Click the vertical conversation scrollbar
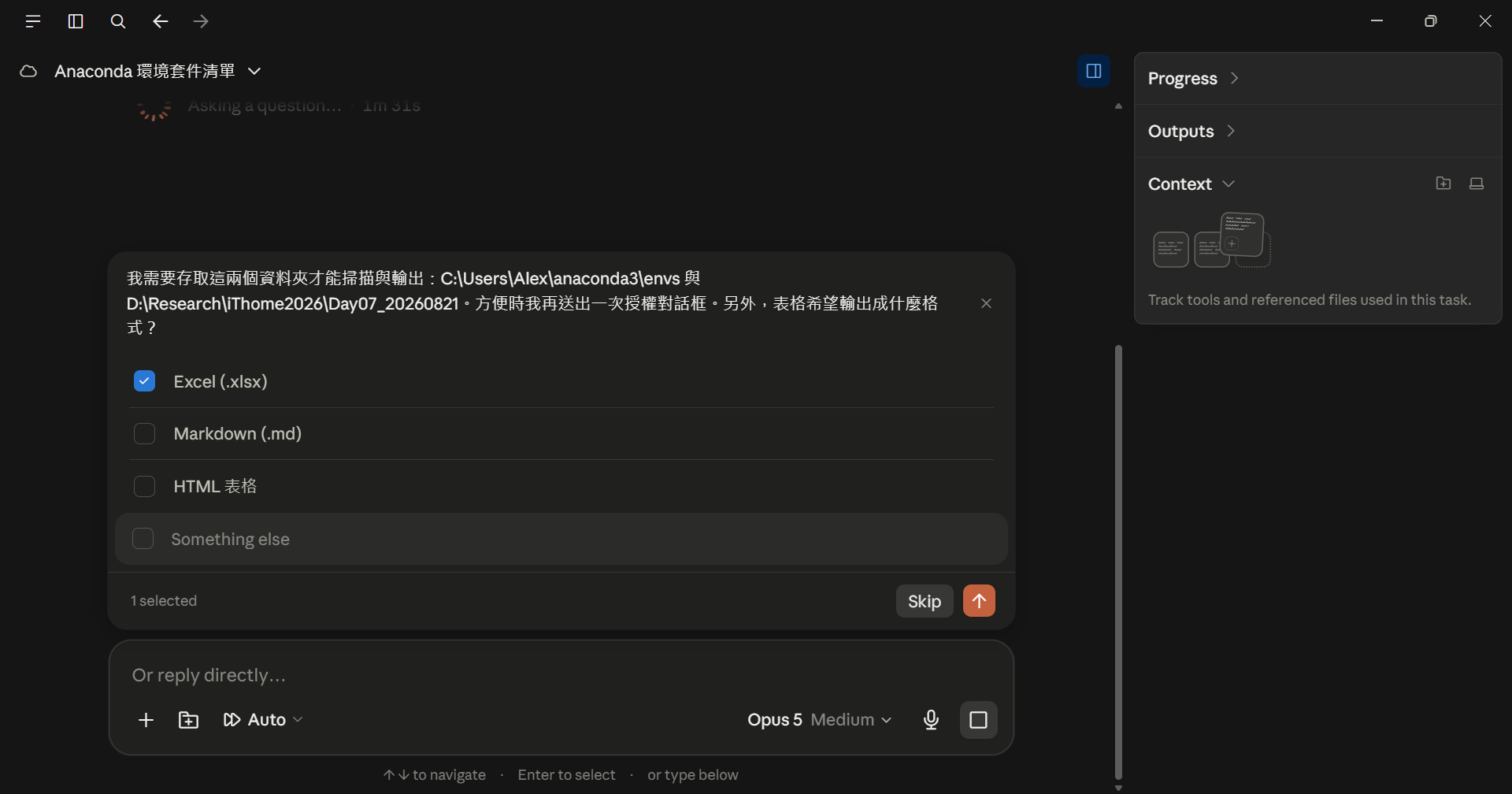Image resolution: width=1512 pixels, height=794 pixels. 1118,562
